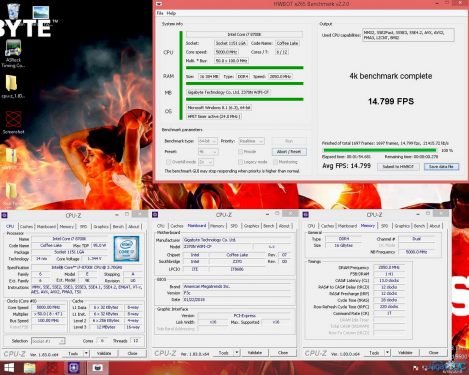469x375 pixels.
Task: Click the 14.799 FPS result text
Action: [391, 101]
